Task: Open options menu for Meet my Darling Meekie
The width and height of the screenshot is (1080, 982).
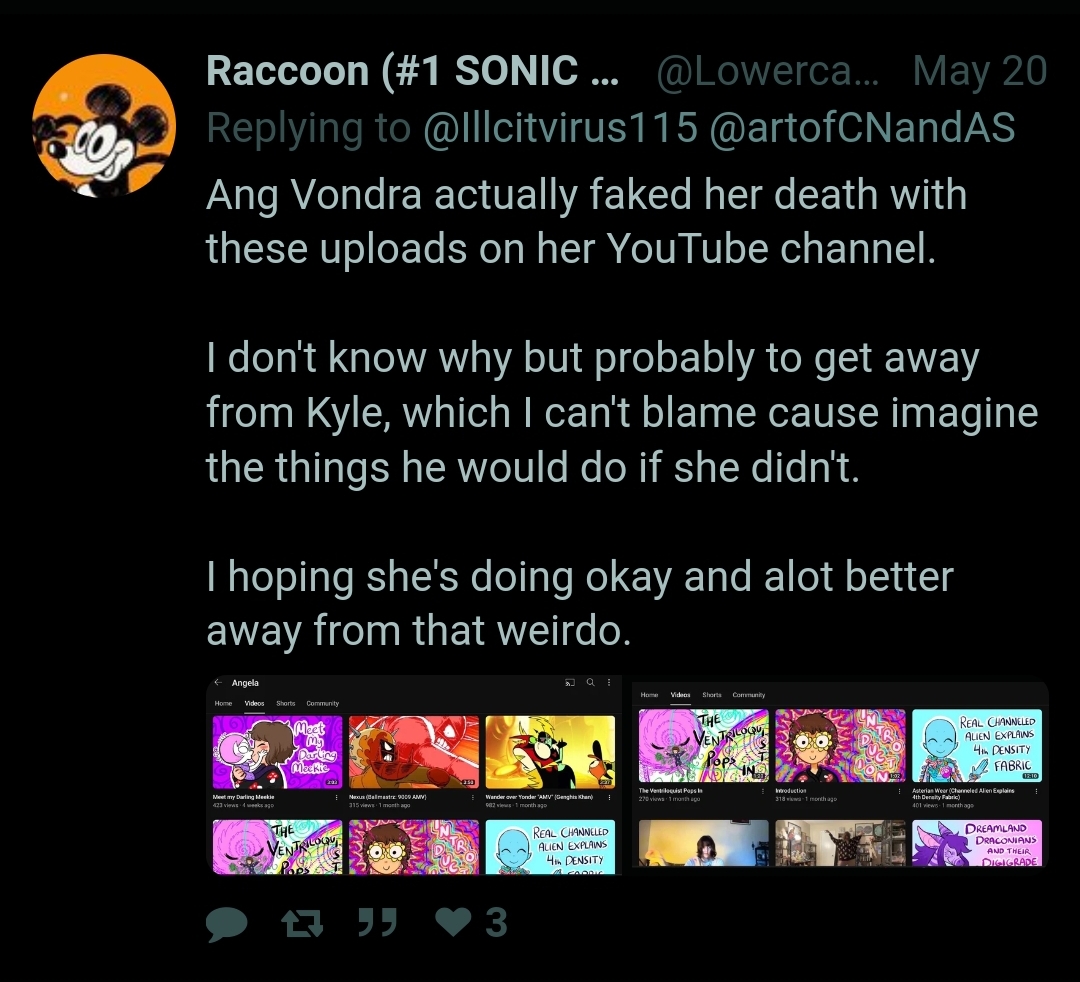Action: pyautogui.click(x=336, y=797)
